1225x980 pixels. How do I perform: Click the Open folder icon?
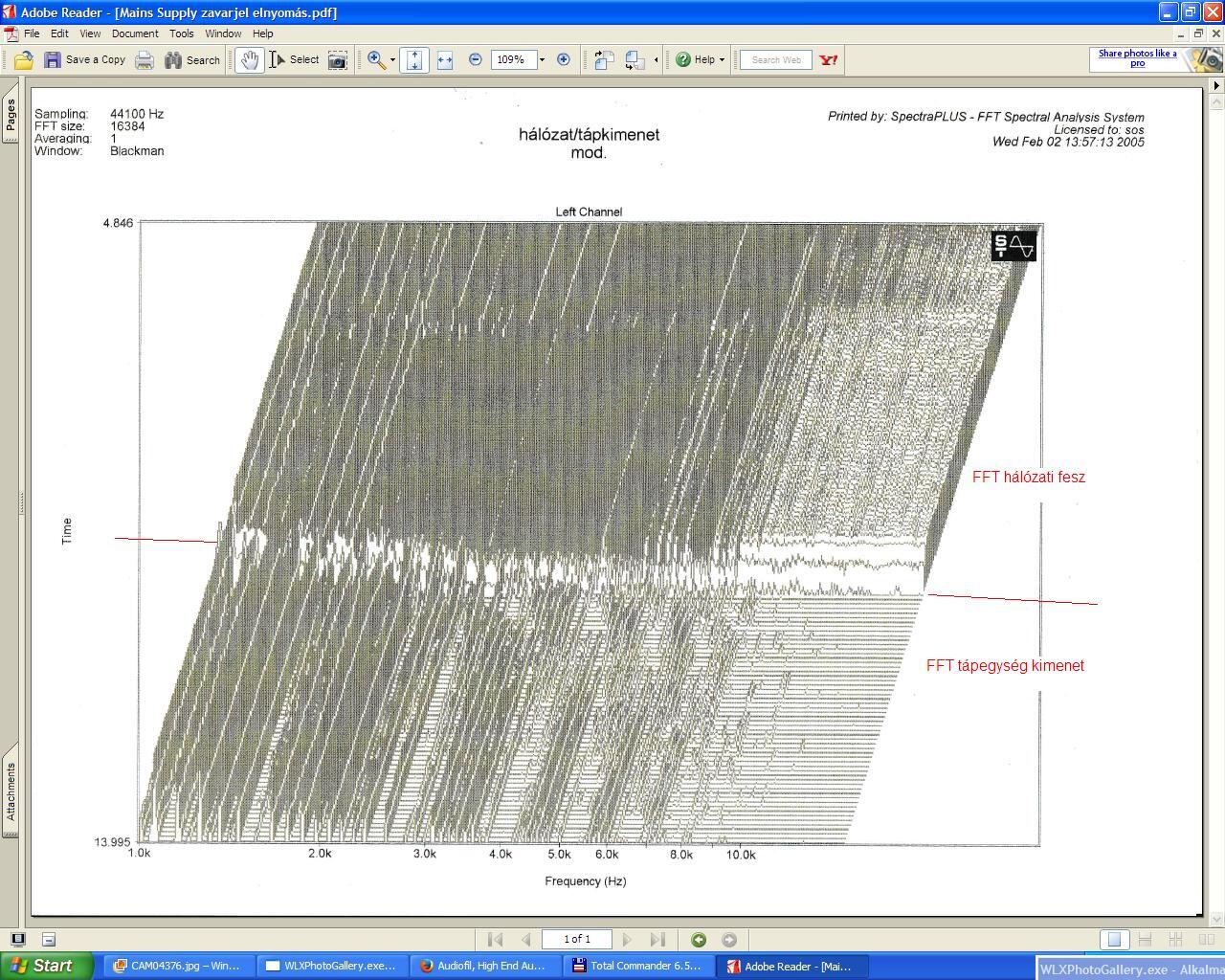24,60
